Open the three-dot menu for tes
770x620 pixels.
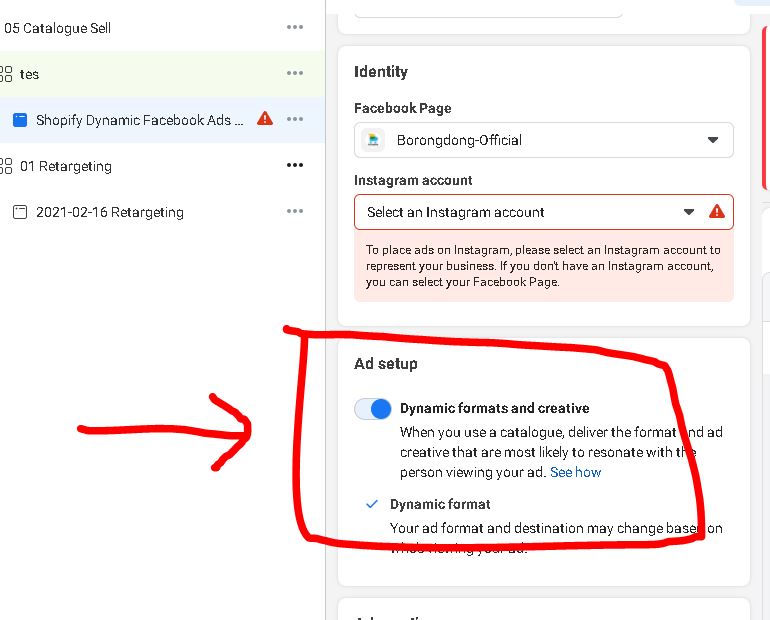[295, 73]
